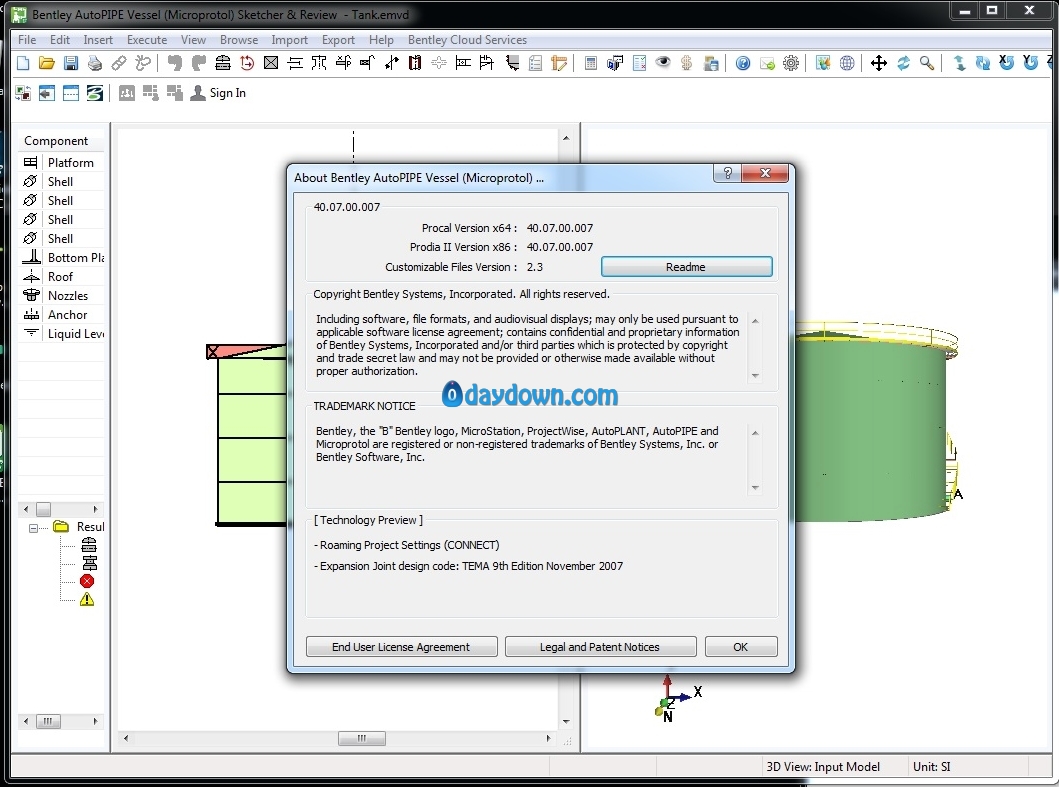The image size is (1059, 787).
Task: Click the Unit: SI status bar entry
Action: click(x=932, y=767)
